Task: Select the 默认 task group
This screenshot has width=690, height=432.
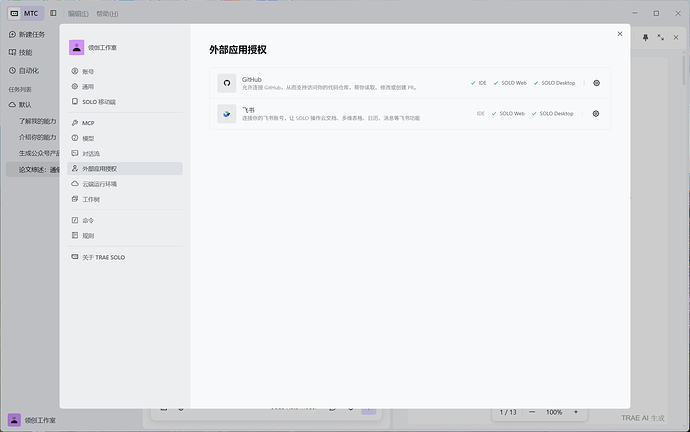Action: pyautogui.click(x=20, y=105)
